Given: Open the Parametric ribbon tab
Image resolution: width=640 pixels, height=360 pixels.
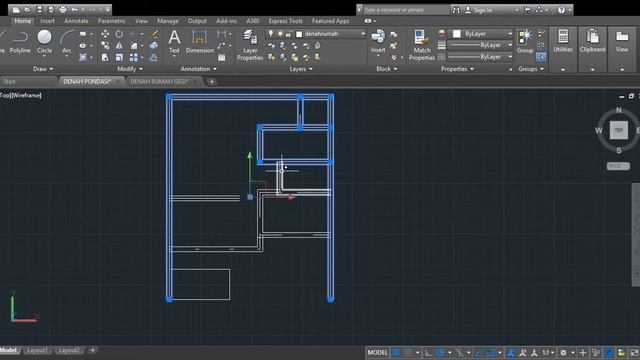Looking at the screenshot, I should pos(111,21).
